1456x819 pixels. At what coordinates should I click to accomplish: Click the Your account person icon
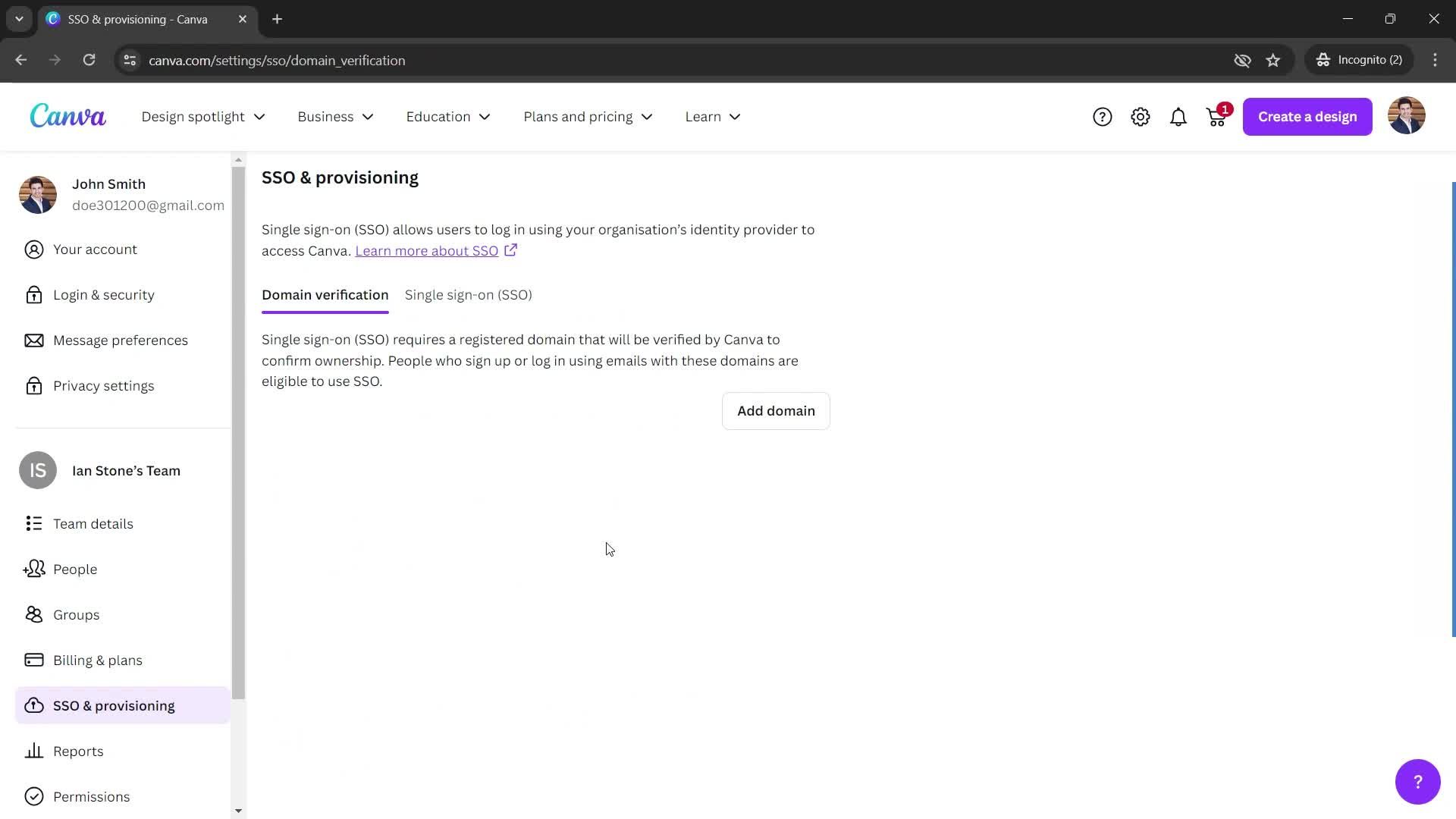pos(34,249)
